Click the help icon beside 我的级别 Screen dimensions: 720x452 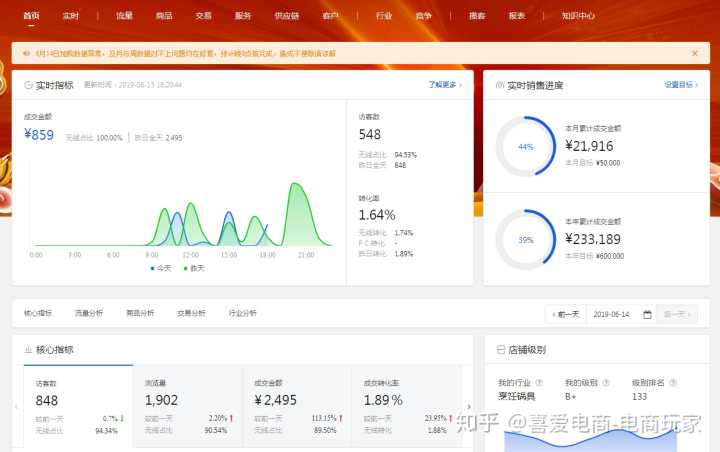[x=606, y=383]
